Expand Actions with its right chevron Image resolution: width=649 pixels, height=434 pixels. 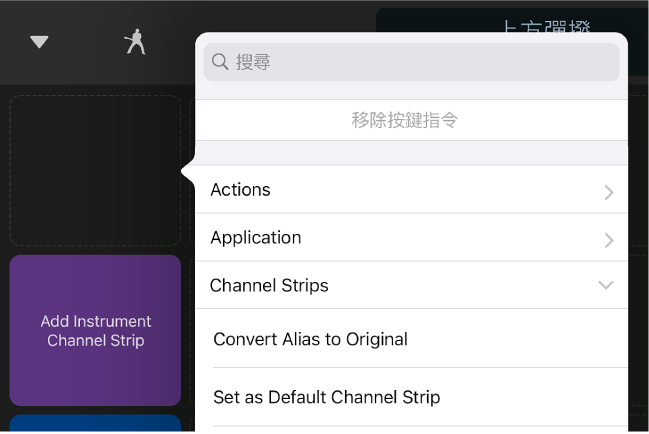(x=608, y=192)
